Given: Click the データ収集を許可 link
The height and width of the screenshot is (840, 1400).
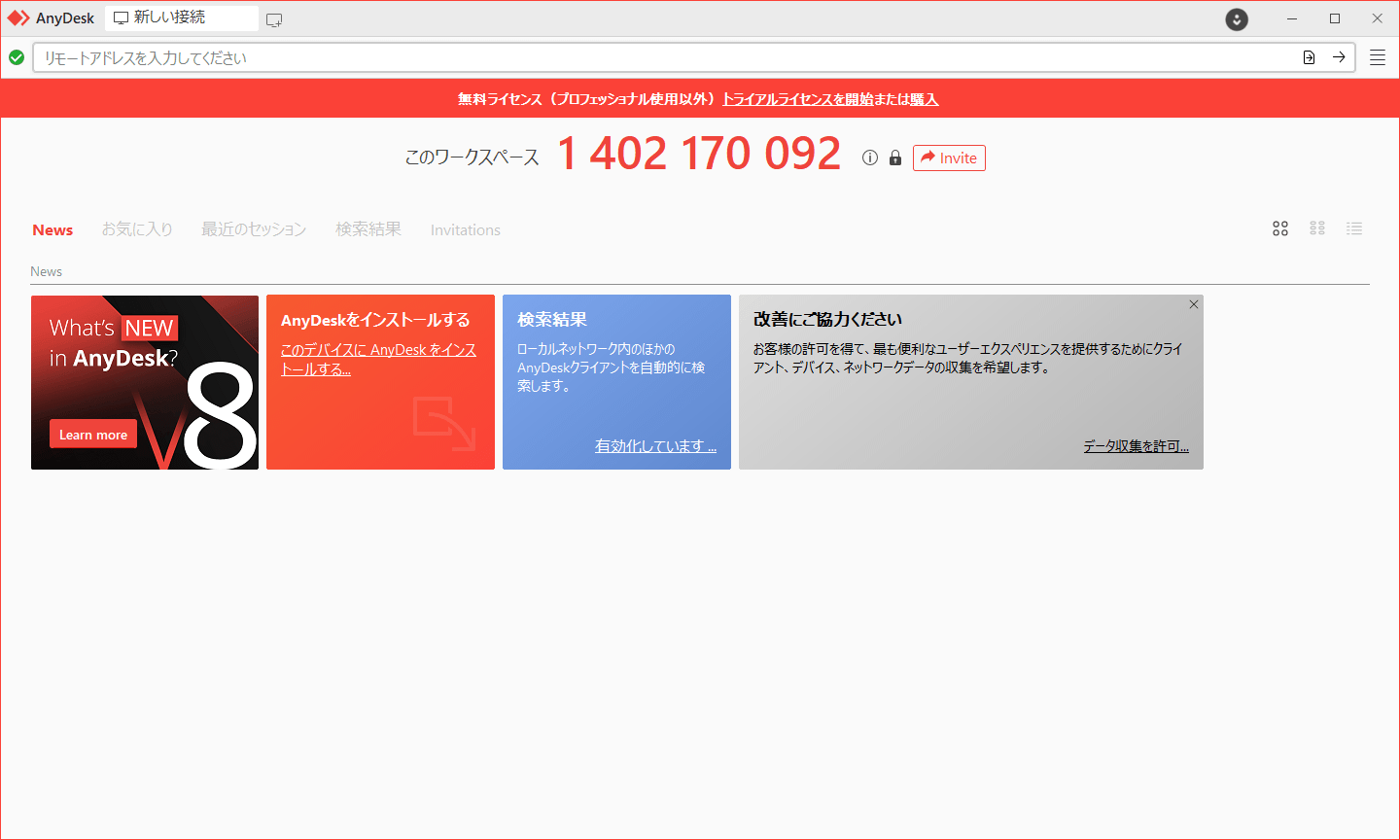Looking at the screenshot, I should click(x=1136, y=445).
